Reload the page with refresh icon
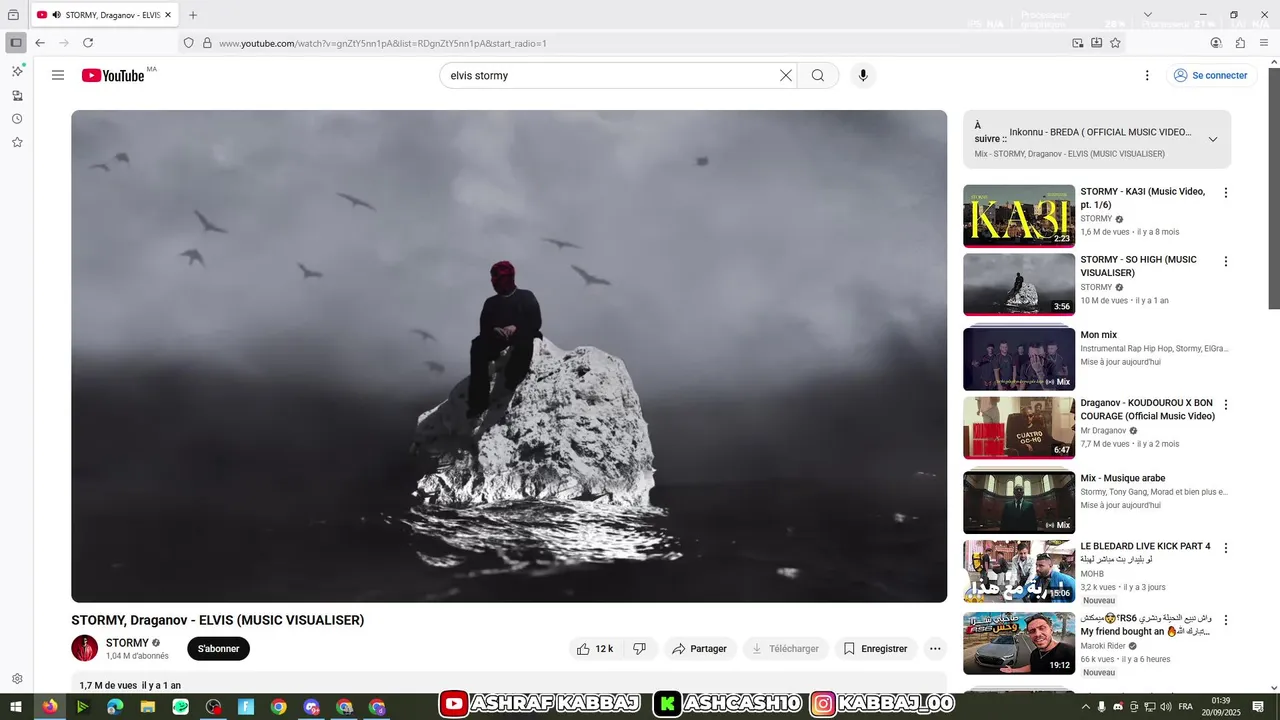 pyautogui.click(x=88, y=43)
